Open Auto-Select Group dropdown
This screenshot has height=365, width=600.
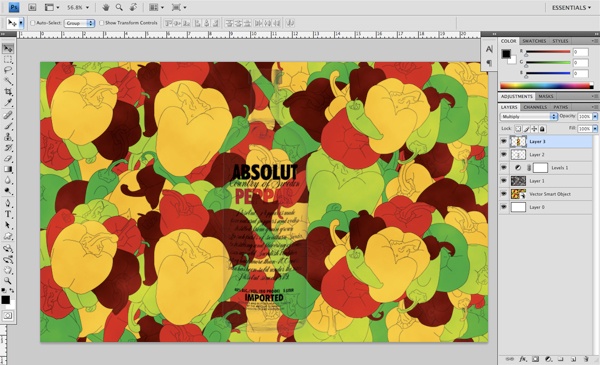click(79, 23)
